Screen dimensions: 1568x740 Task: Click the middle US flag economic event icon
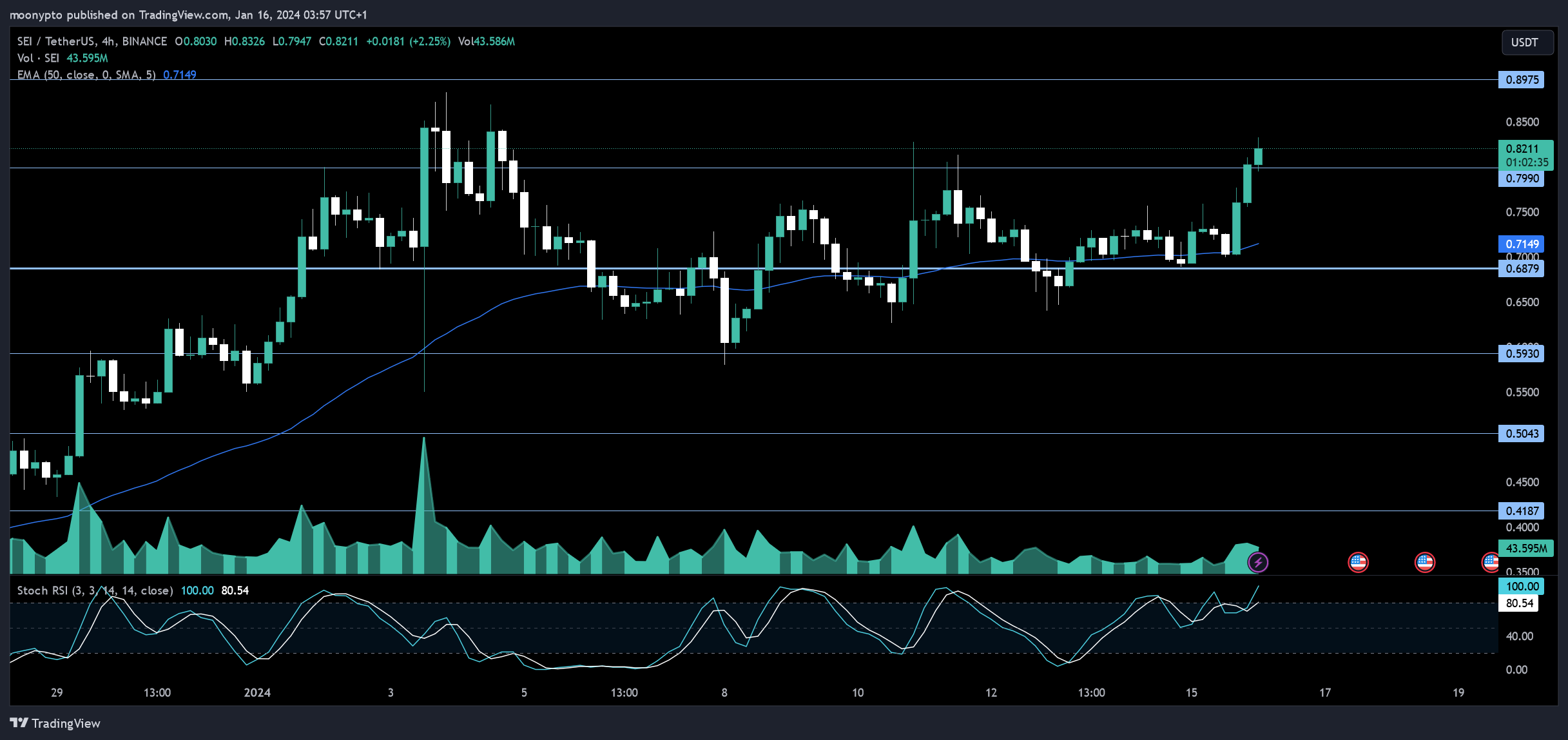pos(1424,562)
